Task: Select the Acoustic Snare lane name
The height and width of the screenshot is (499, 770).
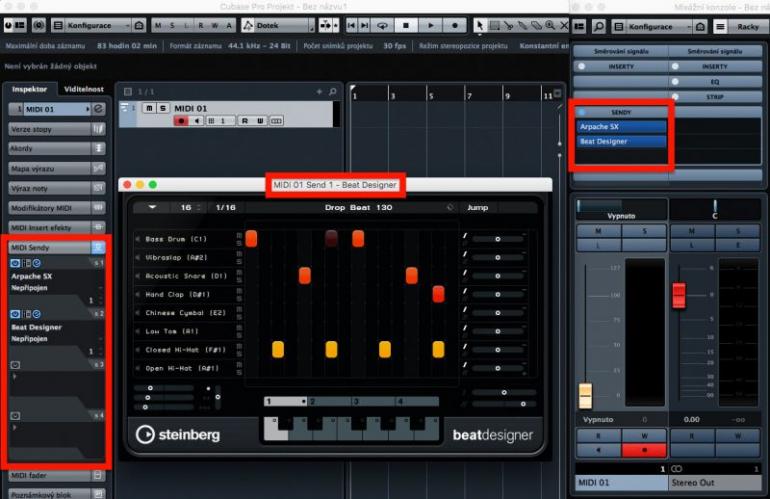Action: (x=186, y=276)
